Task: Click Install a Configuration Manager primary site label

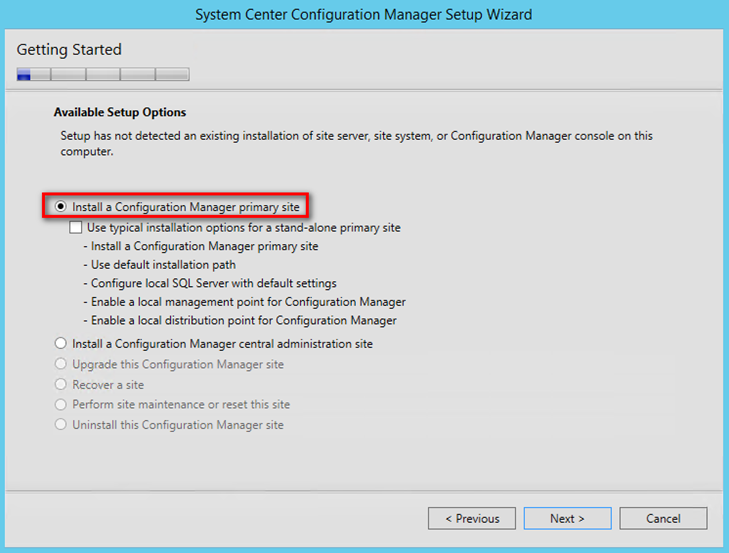Action: pyautogui.click(x=186, y=207)
